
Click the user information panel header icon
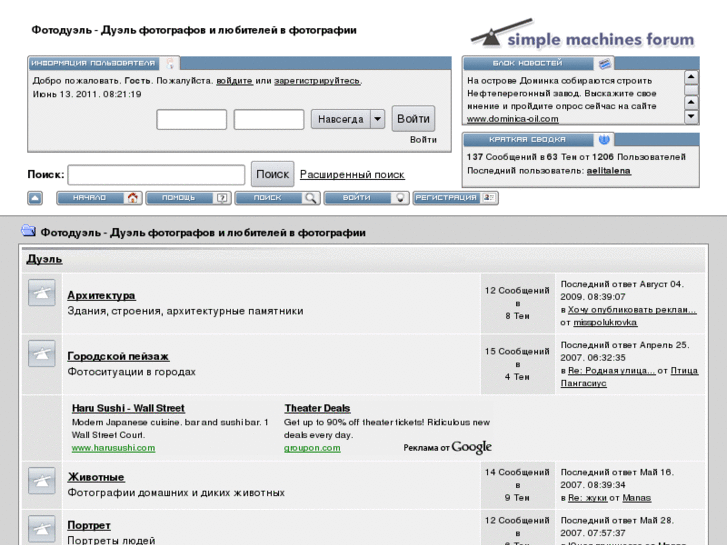click(x=170, y=64)
